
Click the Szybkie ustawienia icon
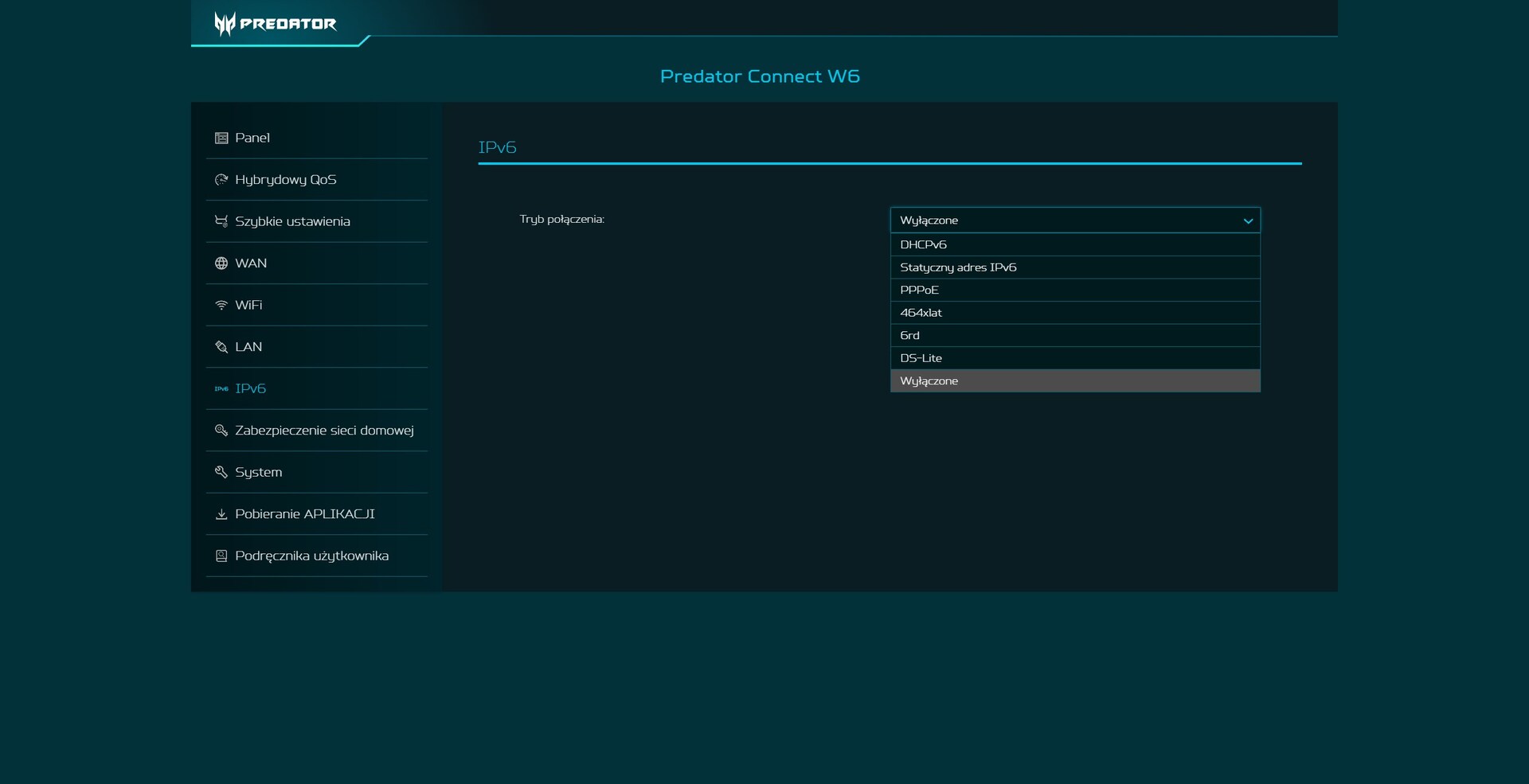221,221
